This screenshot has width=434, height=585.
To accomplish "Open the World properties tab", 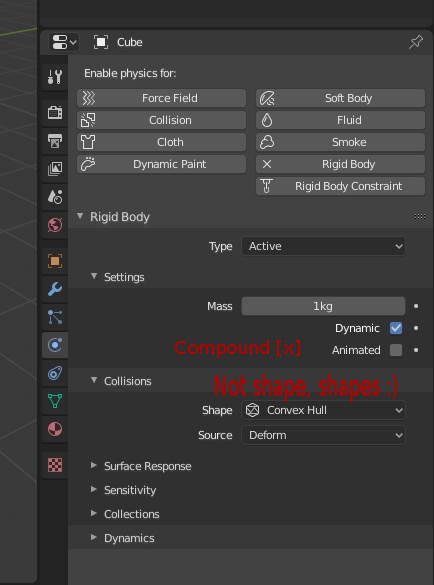I will 55,225.
